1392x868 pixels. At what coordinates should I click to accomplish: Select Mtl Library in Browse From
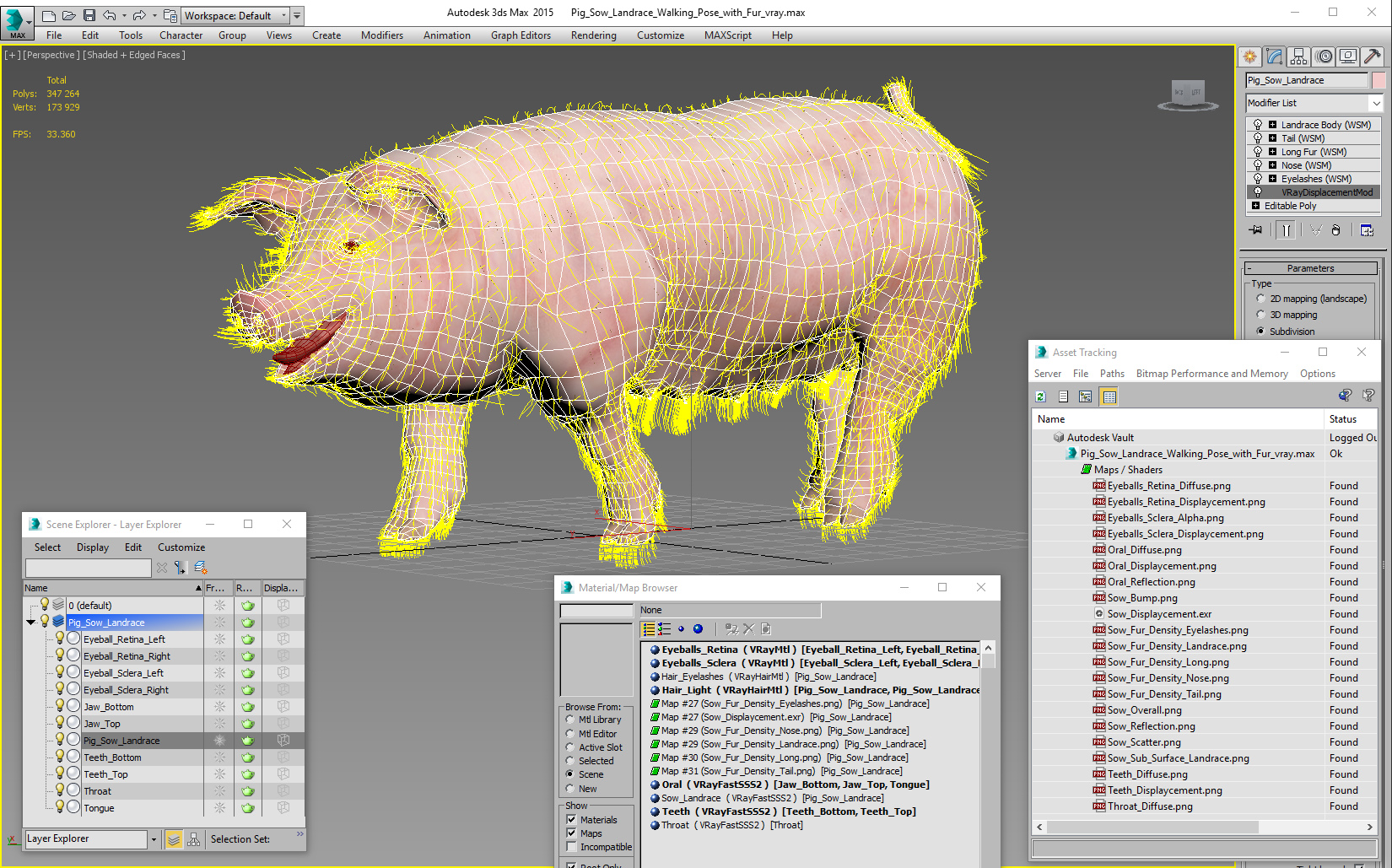click(570, 720)
